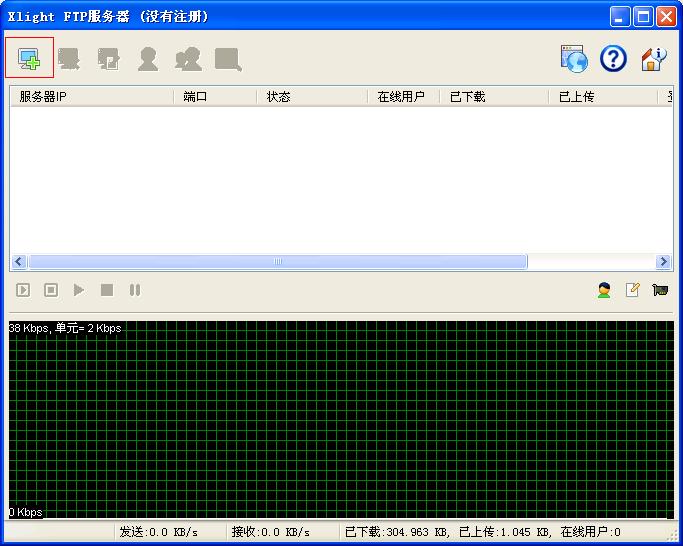The width and height of the screenshot is (683, 546).
Task: Click the 已下载:304.963 KB status text
Action: tap(396, 532)
